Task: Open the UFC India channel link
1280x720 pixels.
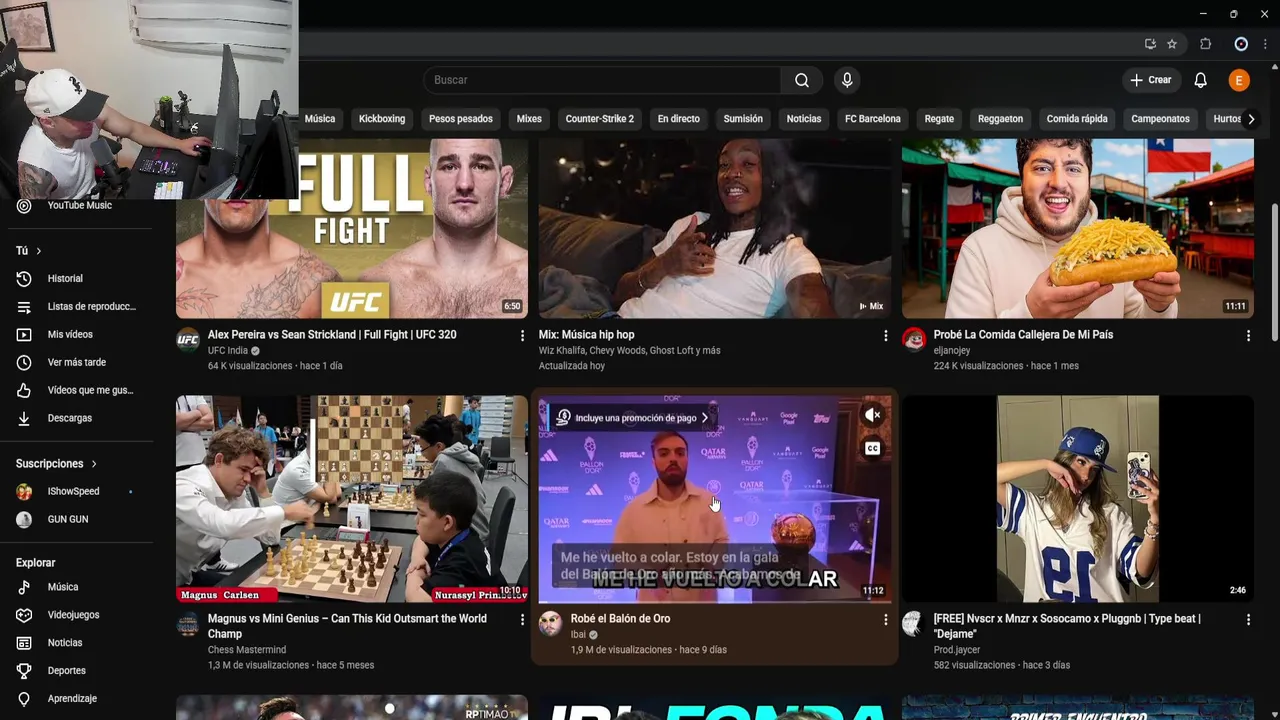Action: tap(228, 351)
